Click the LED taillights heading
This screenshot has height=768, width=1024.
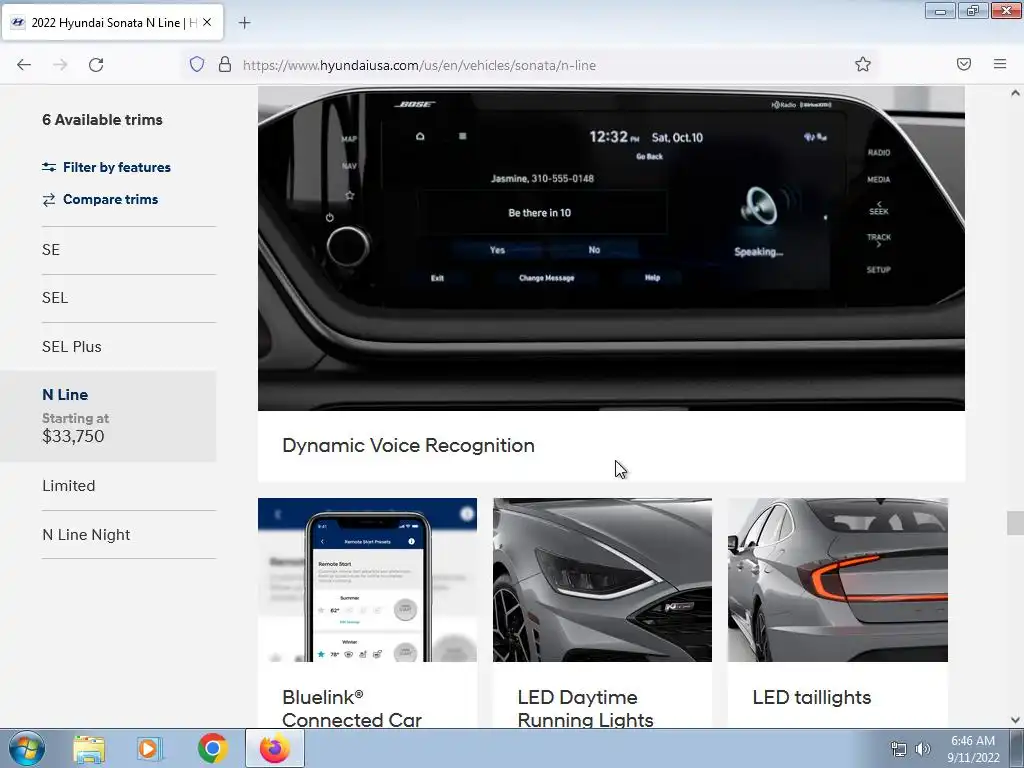(812, 697)
